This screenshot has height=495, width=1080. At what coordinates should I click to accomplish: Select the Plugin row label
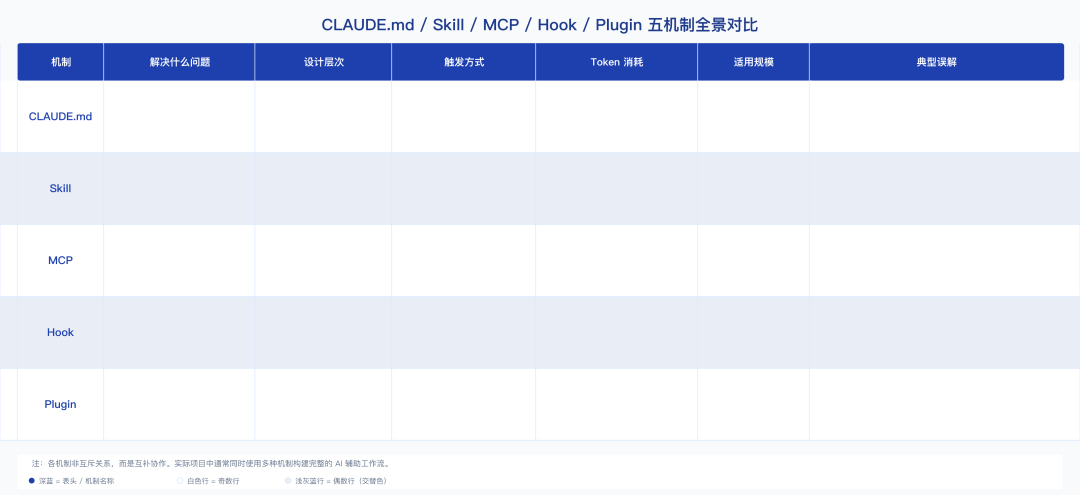tap(61, 404)
